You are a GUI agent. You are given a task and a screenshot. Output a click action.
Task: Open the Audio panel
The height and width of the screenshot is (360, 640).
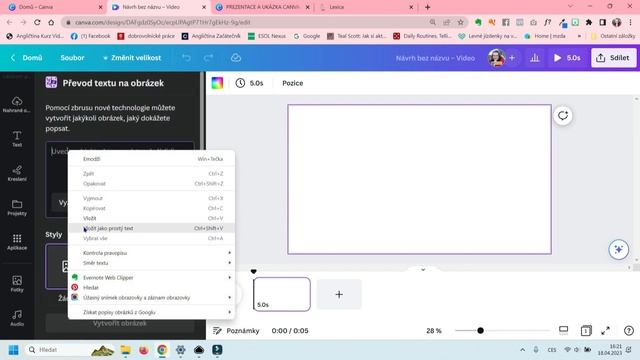[x=17, y=318]
